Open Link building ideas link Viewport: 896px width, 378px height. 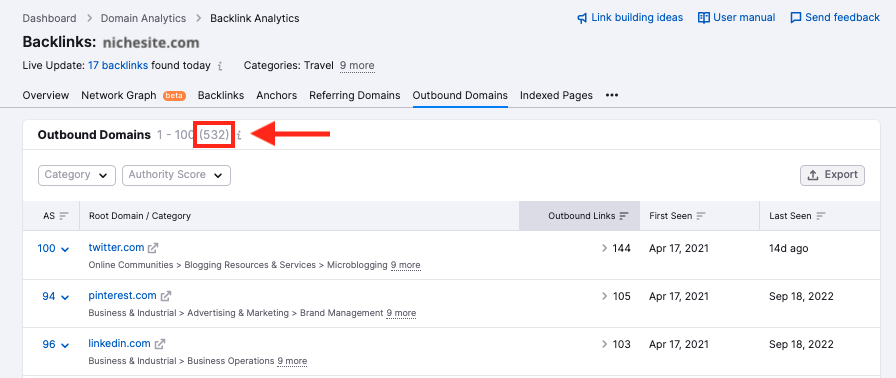click(630, 18)
